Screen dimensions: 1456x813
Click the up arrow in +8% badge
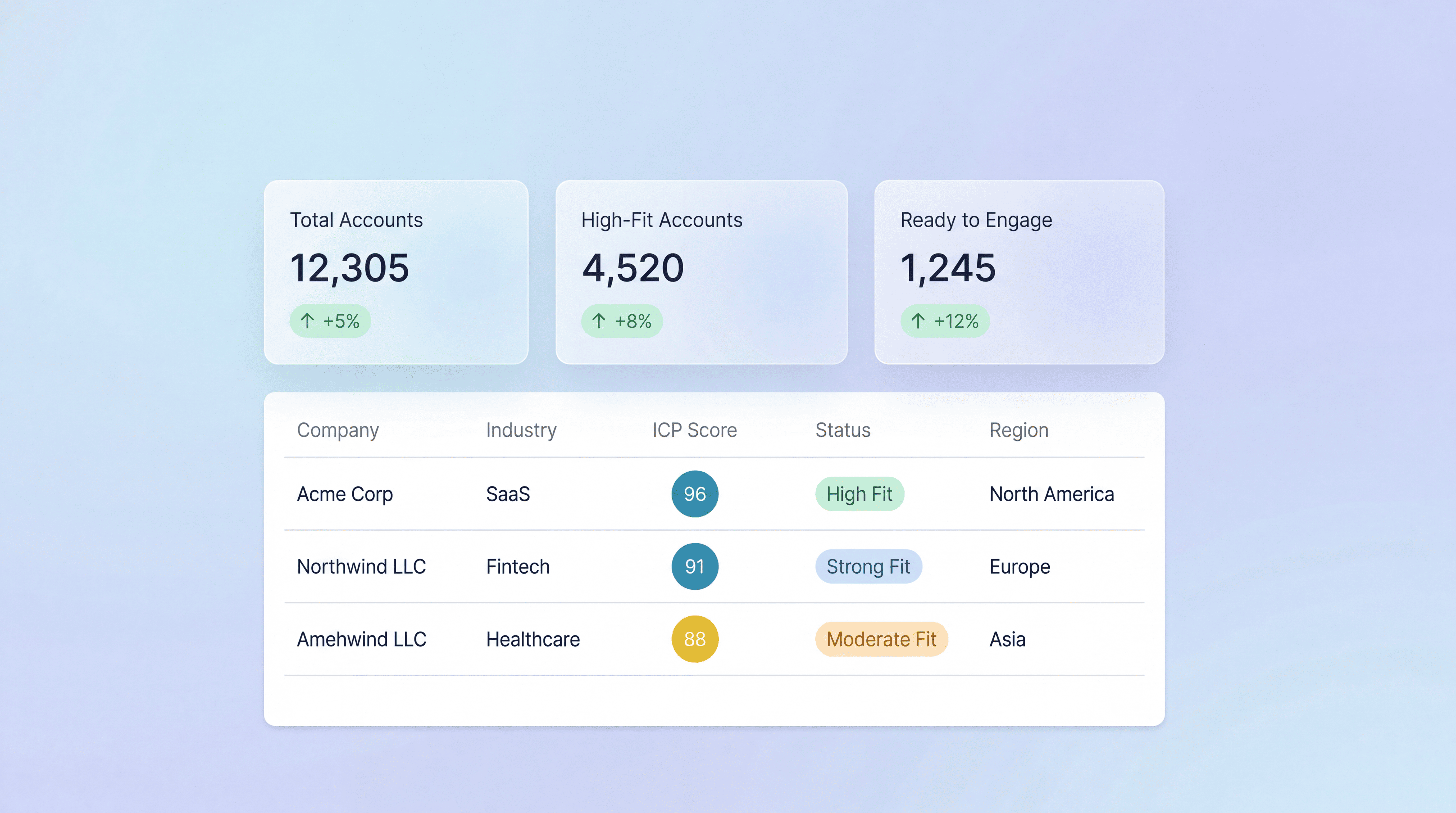click(x=599, y=321)
